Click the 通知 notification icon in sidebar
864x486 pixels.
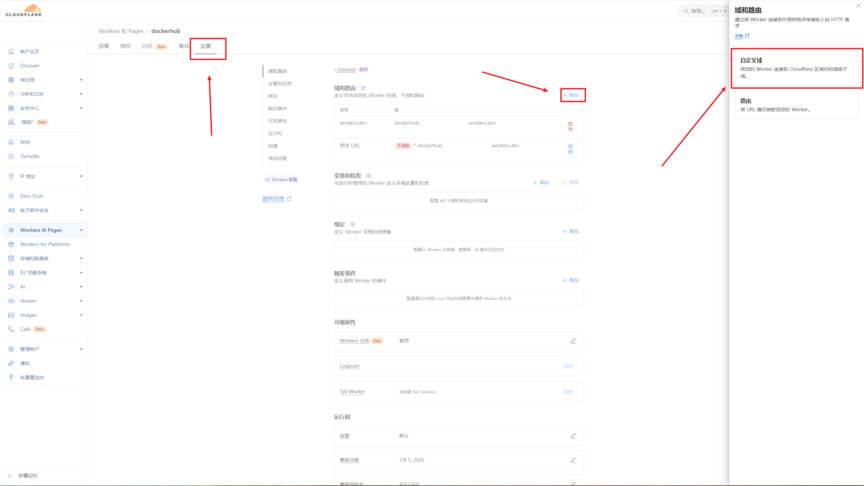pos(11,364)
